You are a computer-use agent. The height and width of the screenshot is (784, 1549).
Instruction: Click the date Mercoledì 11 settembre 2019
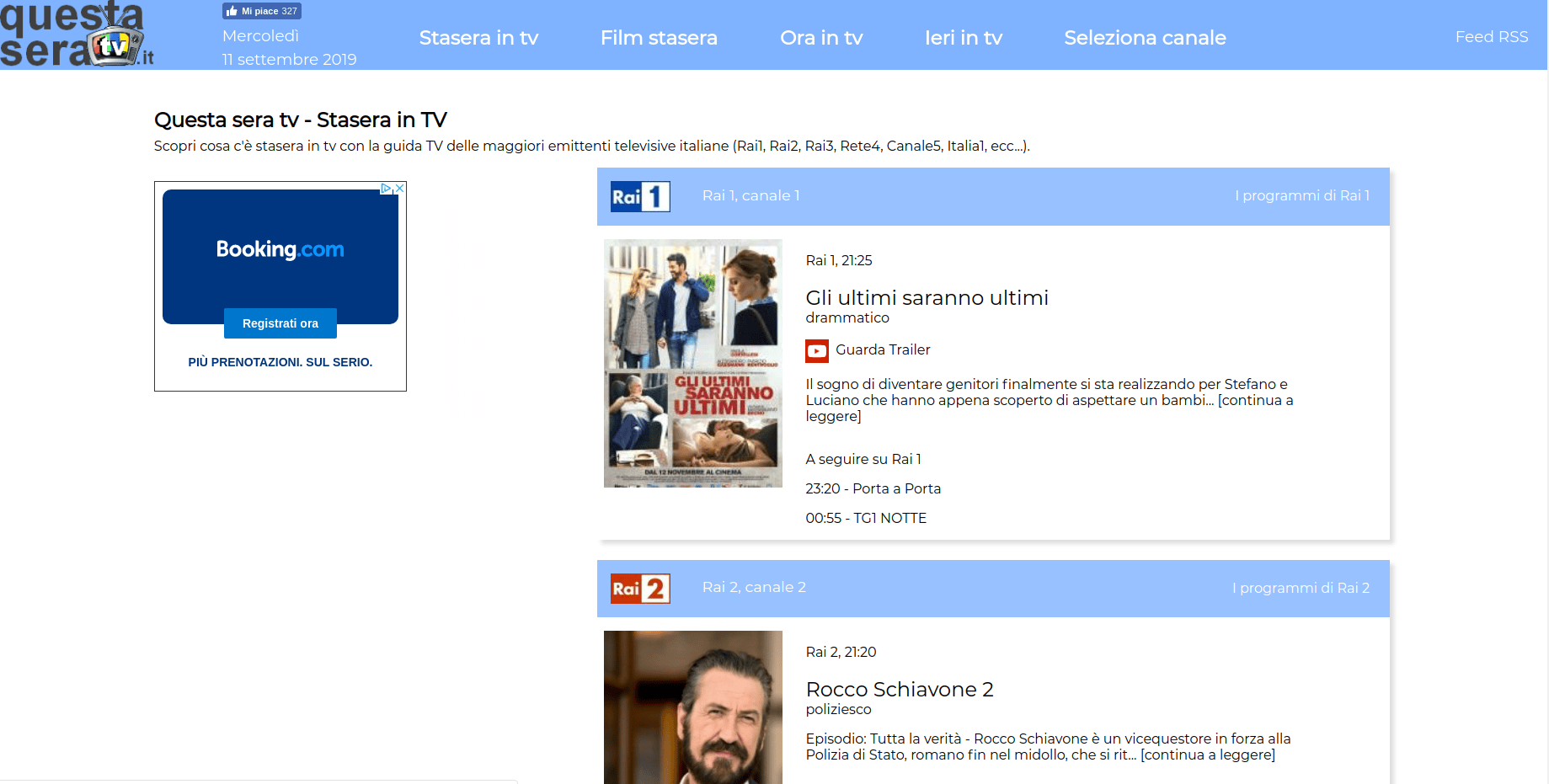tap(289, 48)
